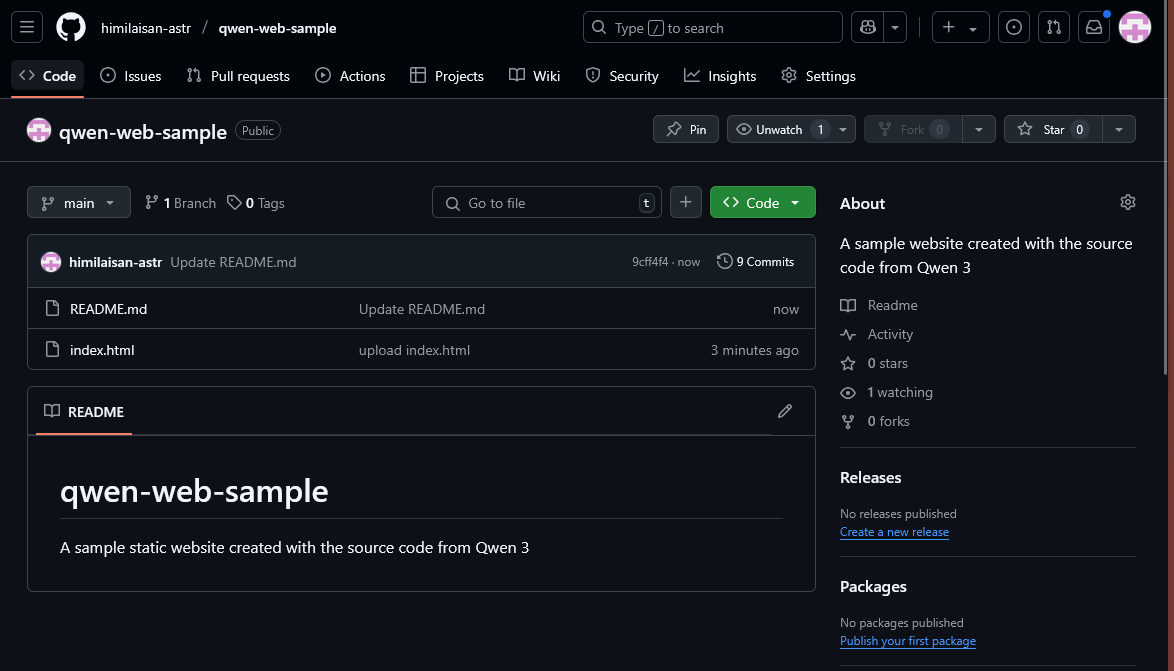Viewport: 1174px width, 671px height.
Task: Open README.md file
Action: pos(109,309)
